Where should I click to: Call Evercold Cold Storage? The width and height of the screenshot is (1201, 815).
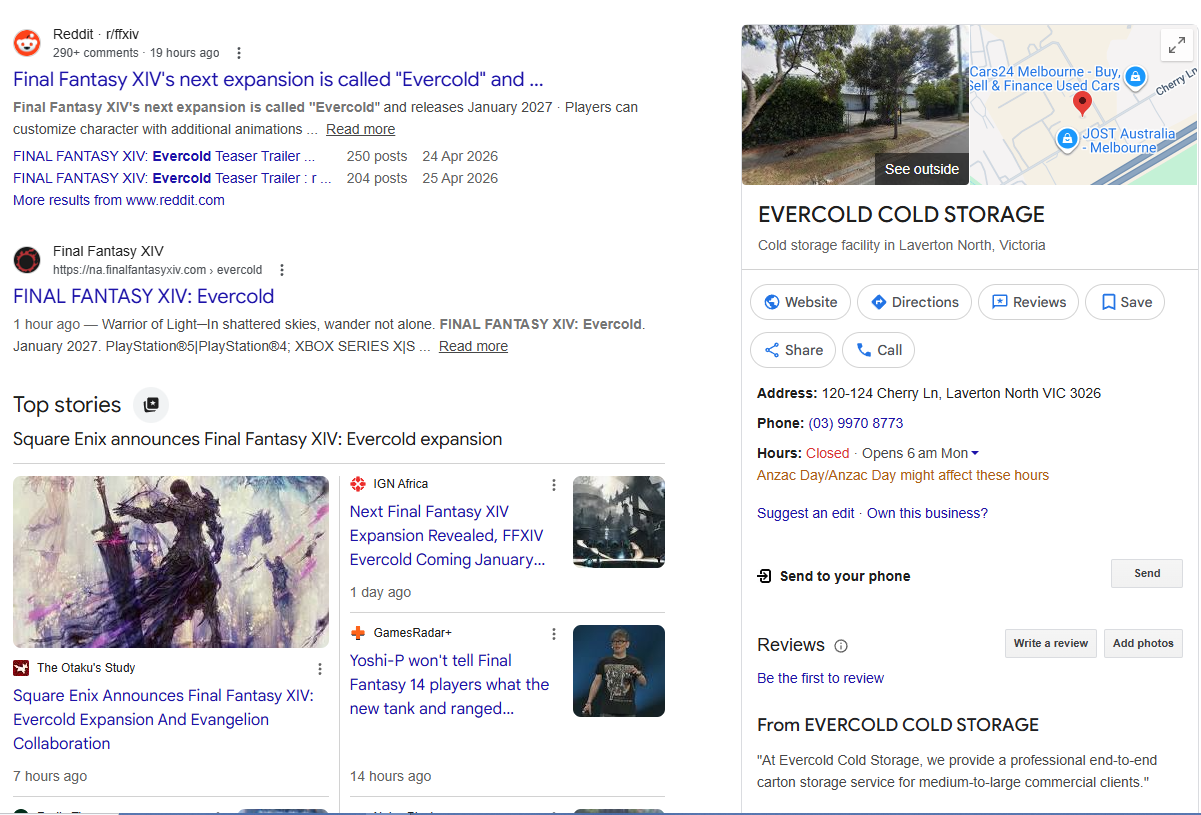[879, 350]
